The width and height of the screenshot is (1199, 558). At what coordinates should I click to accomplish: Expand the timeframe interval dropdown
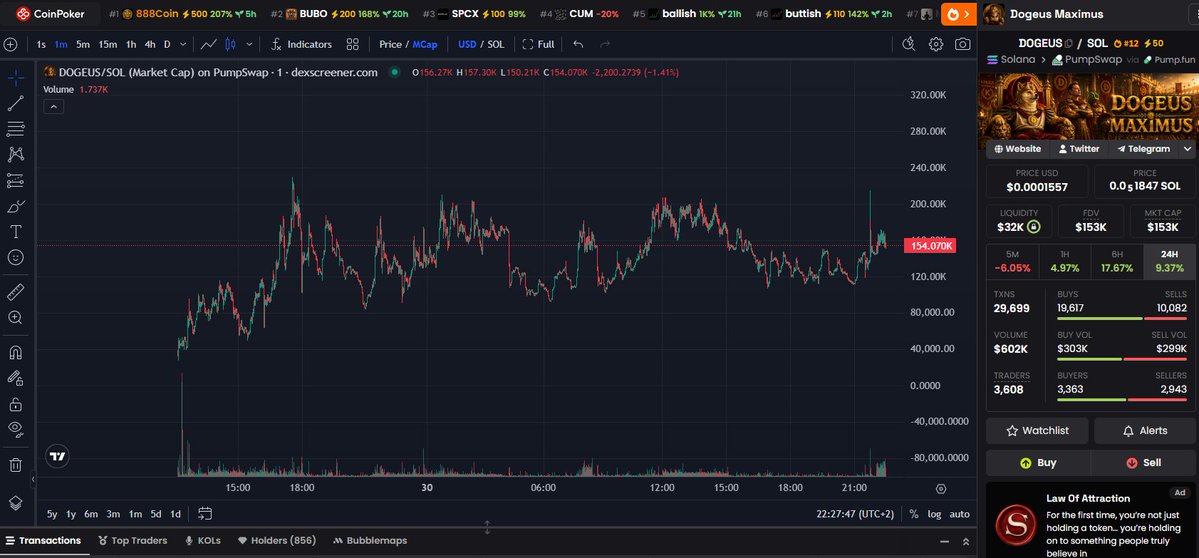tap(183, 44)
